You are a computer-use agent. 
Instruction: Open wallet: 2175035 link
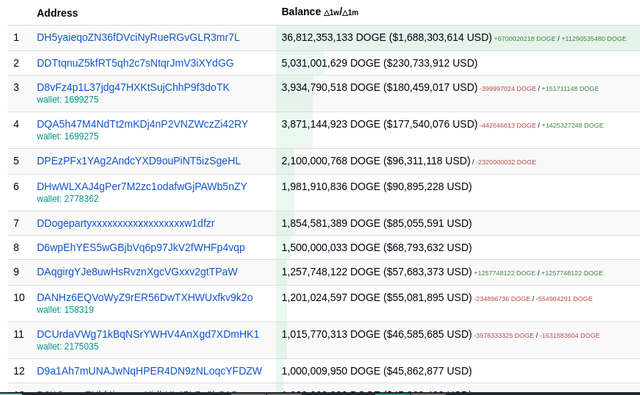click(68, 346)
